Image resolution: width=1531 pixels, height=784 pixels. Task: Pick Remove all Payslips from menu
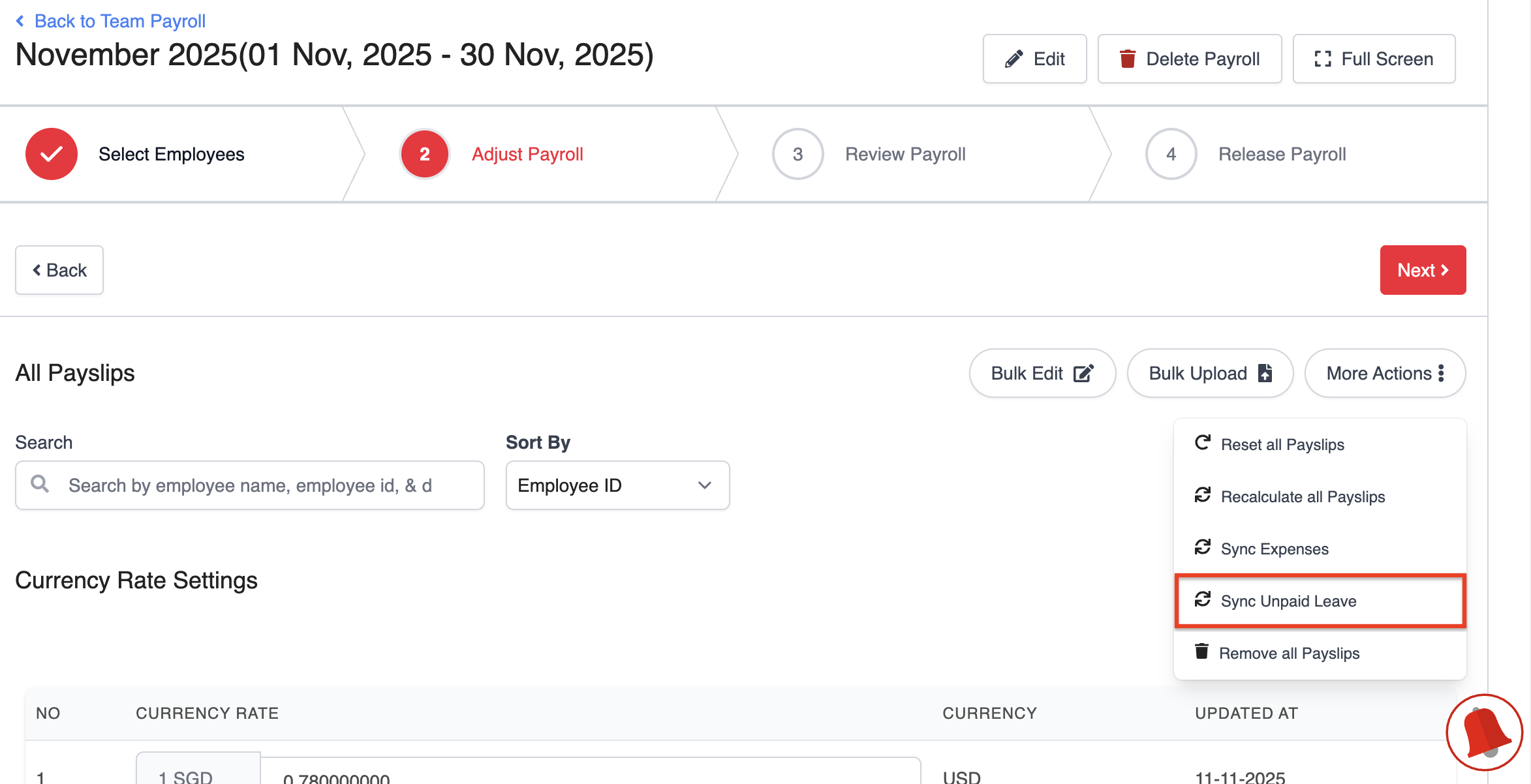pyautogui.click(x=1289, y=654)
